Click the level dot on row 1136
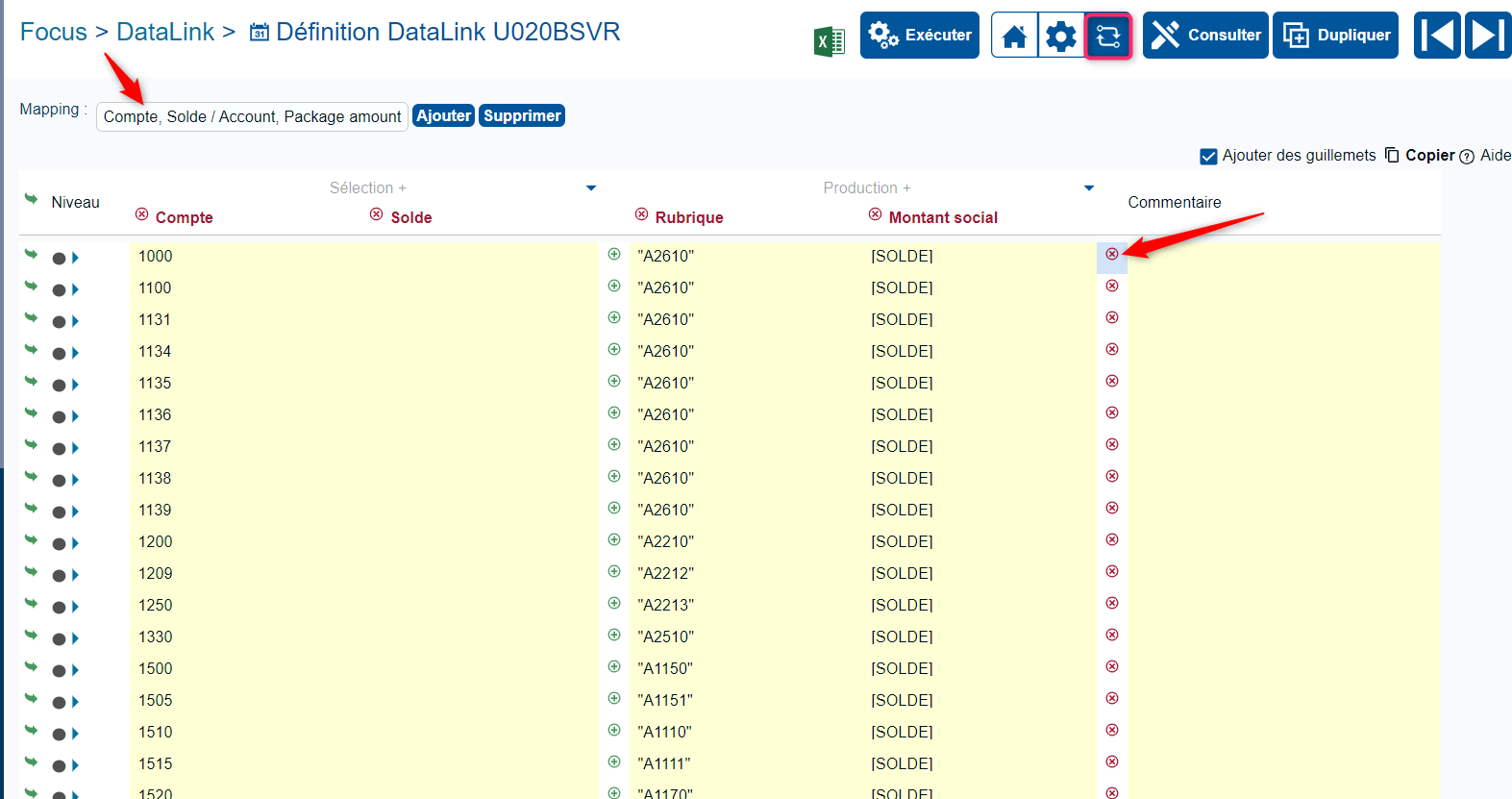 pos(59,416)
